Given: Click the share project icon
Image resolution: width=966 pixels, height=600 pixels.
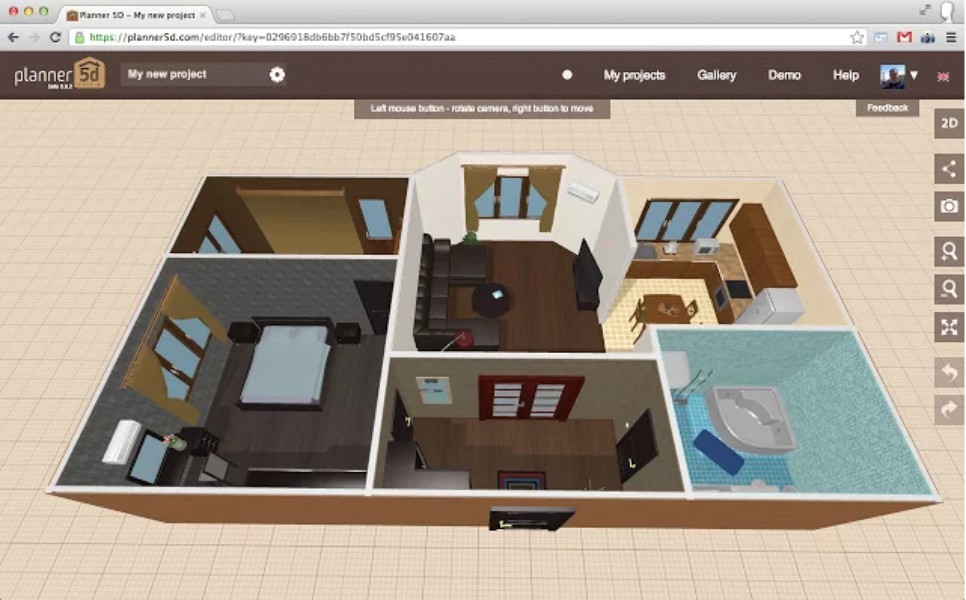Looking at the screenshot, I should 948,168.
